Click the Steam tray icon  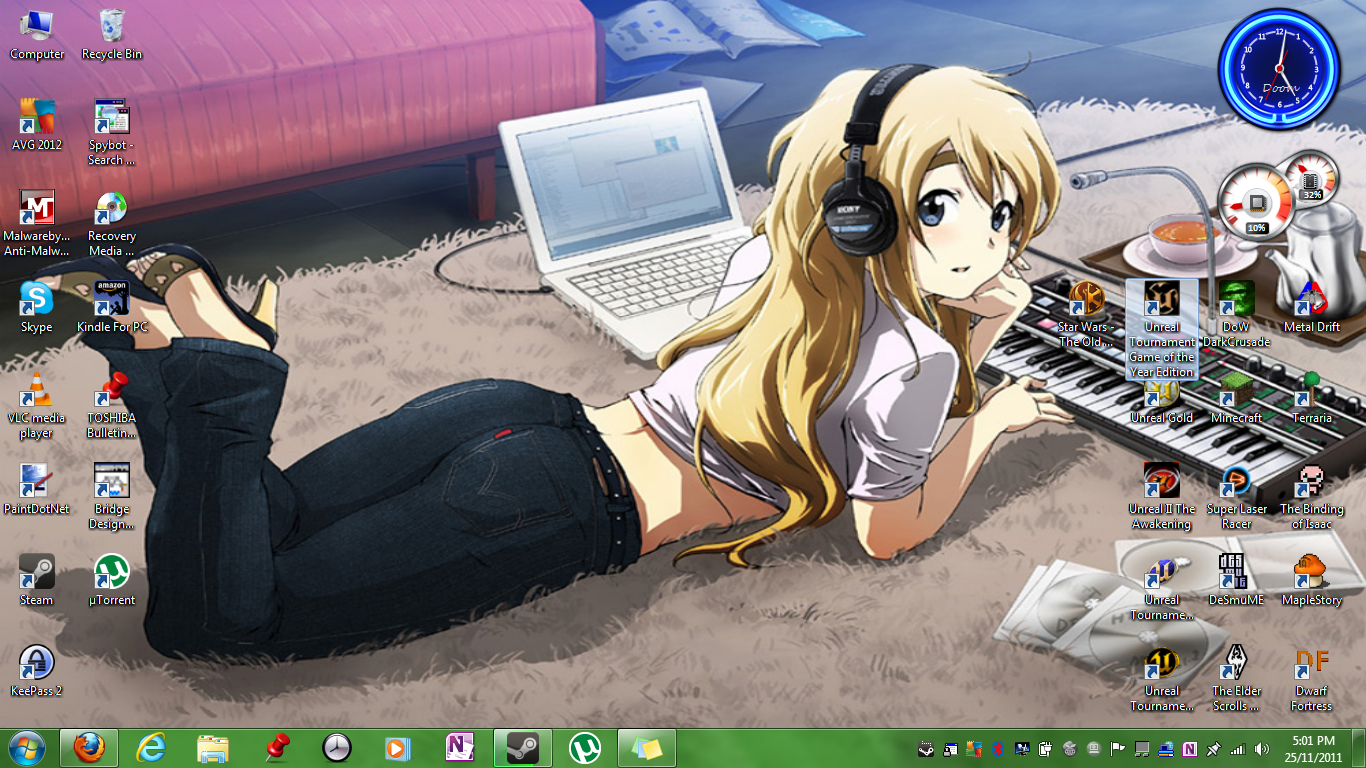[927, 749]
